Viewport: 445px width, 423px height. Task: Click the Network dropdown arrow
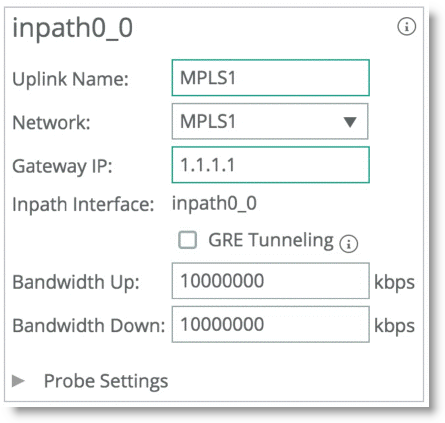point(350,122)
